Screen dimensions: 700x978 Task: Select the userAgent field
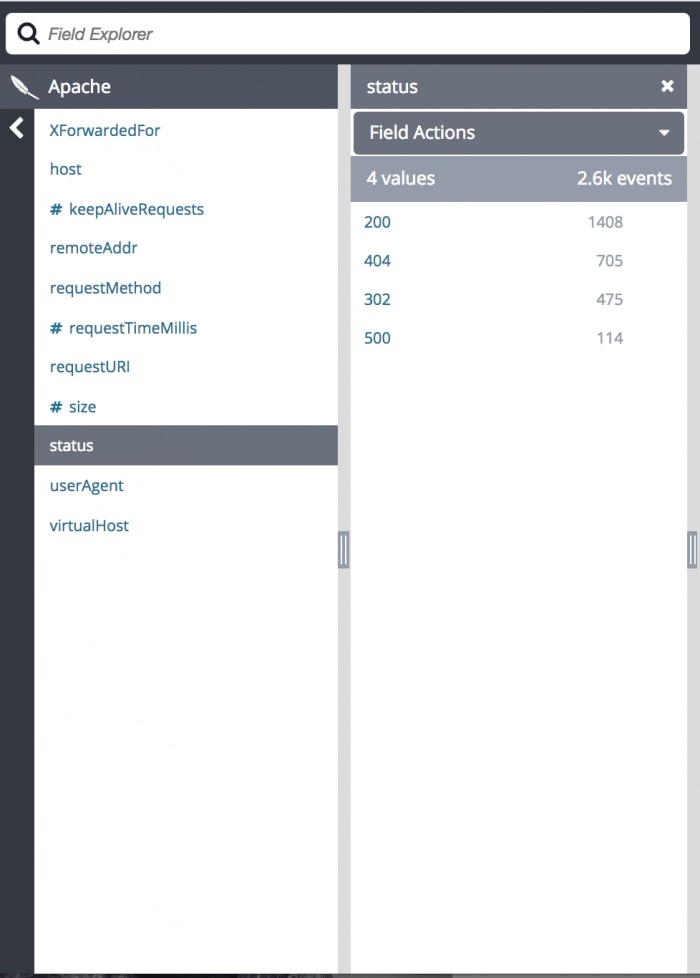point(87,486)
